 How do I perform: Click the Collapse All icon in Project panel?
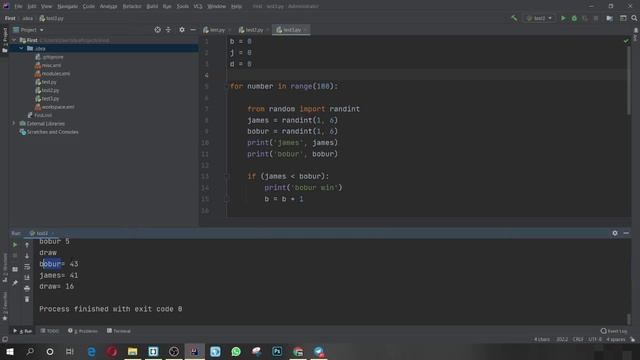(x=168, y=30)
